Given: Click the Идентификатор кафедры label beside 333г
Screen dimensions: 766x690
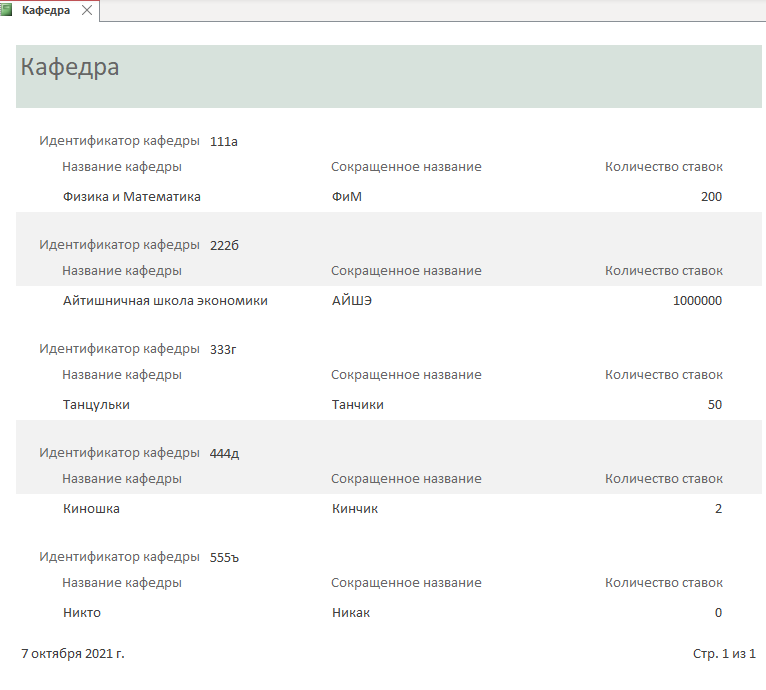Looking at the screenshot, I should coord(120,348).
